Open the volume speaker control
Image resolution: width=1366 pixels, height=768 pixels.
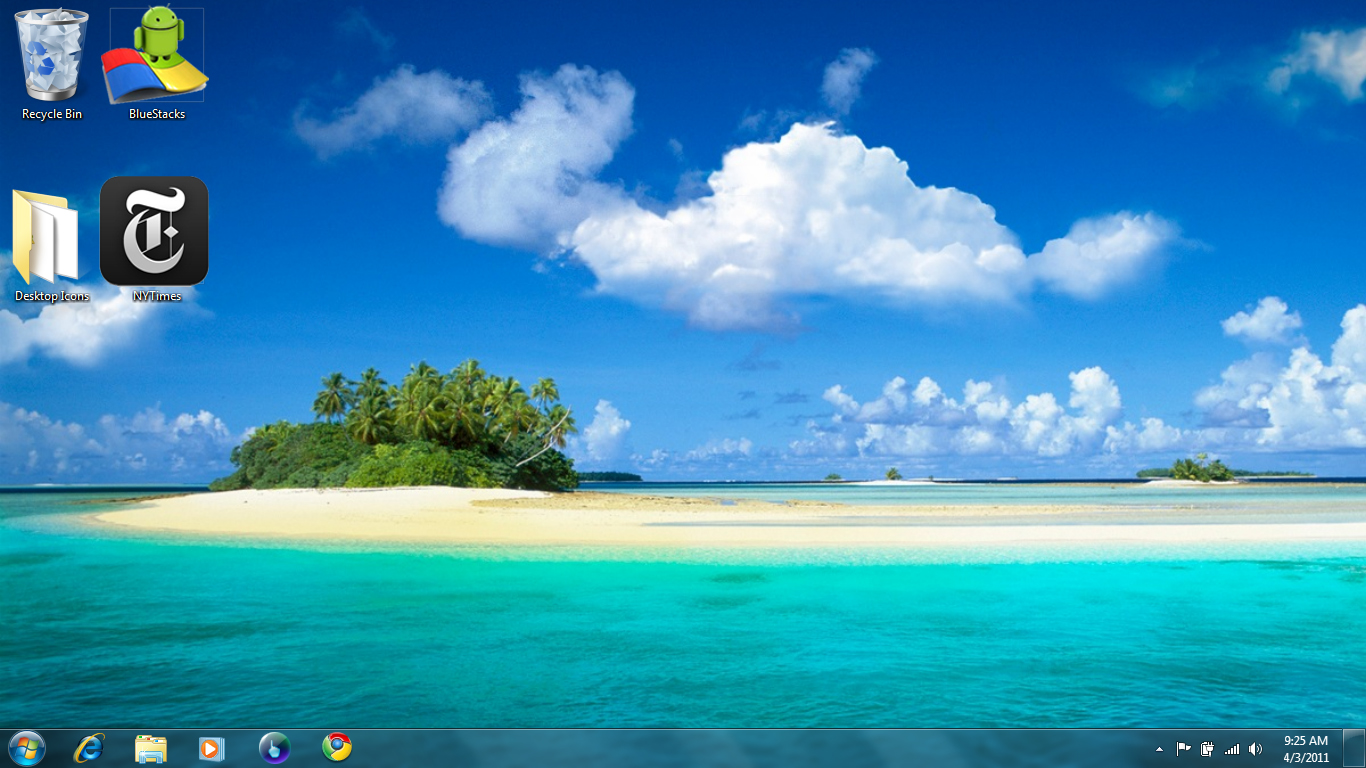pos(1256,749)
